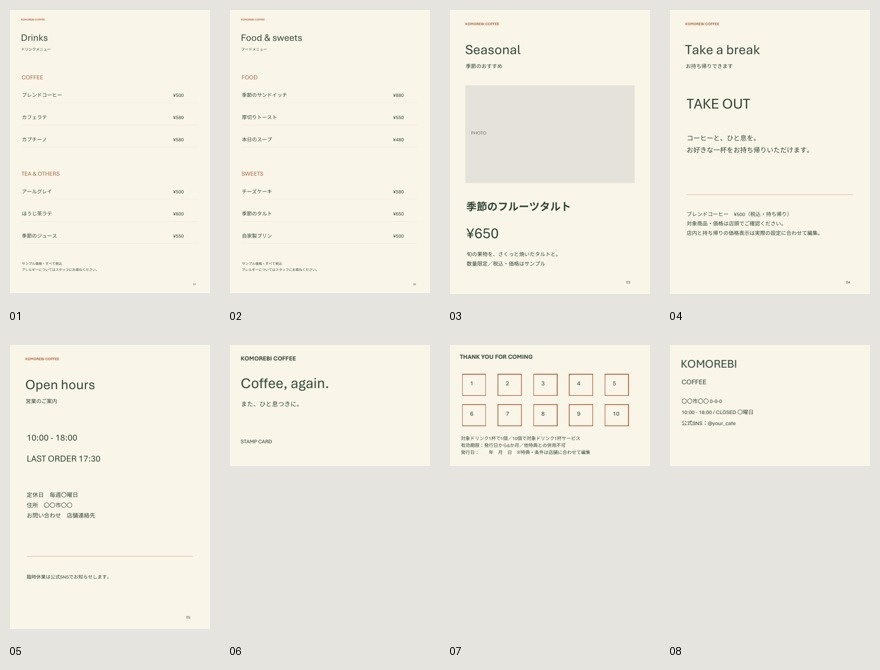Viewport: 880px width, 670px height.
Task: Select the "FOOD" section label
Action: [x=250, y=77]
